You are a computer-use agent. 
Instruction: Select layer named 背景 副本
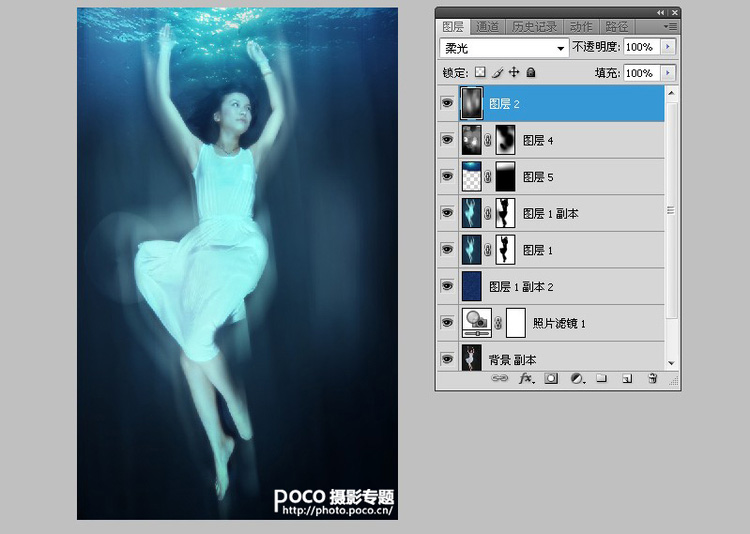(512, 360)
